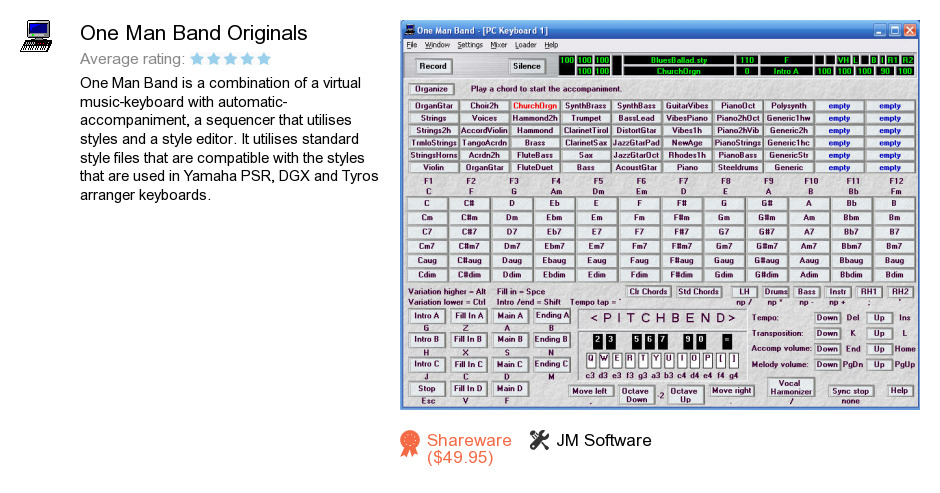Play the C#m7 chord button
The width and height of the screenshot is (940, 493).
(469, 246)
